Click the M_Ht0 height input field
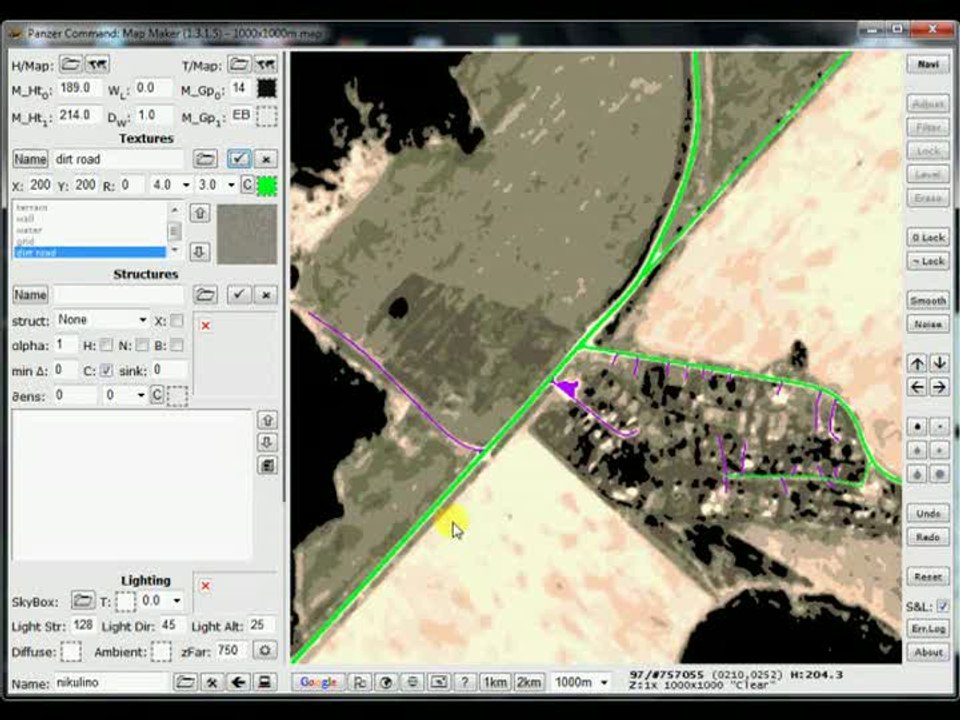The width and height of the screenshot is (960, 720). 80,88
